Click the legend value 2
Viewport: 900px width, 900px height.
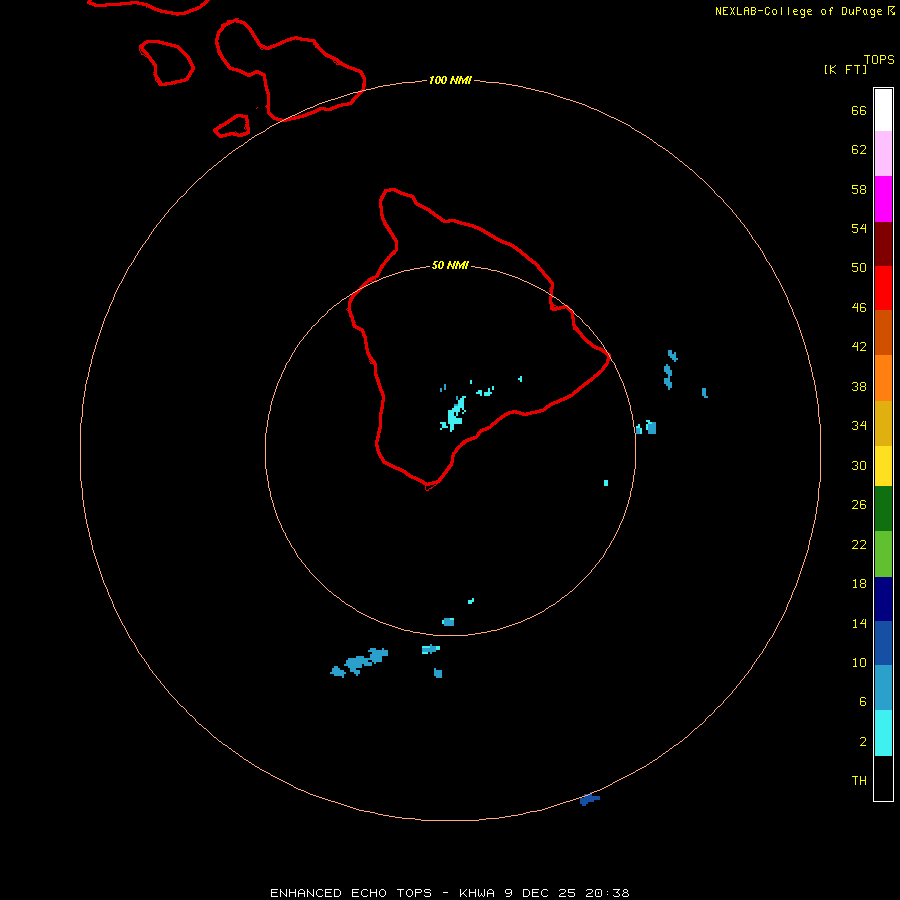[862, 742]
